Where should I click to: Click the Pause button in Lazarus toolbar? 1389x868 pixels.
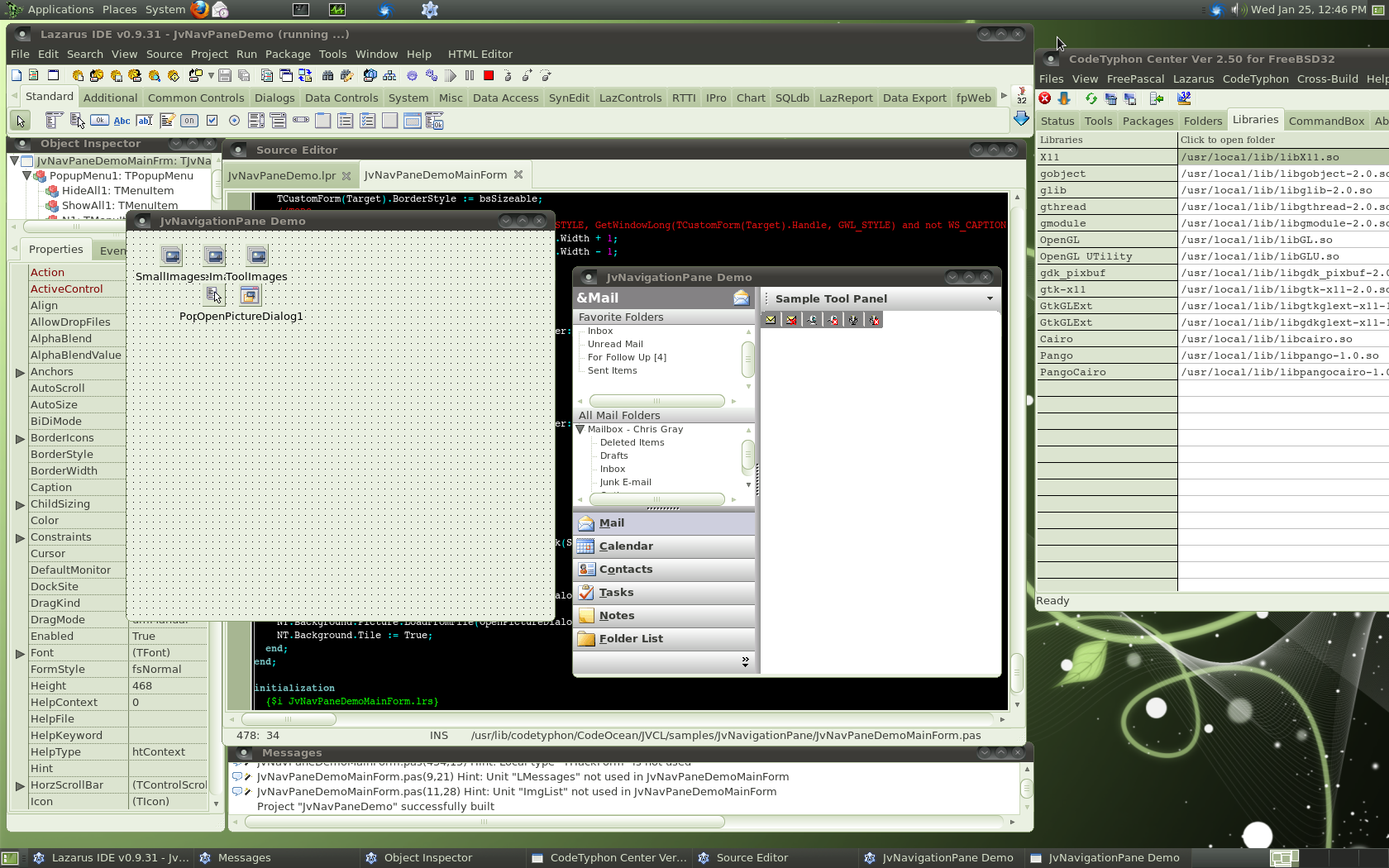pos(470,75)
